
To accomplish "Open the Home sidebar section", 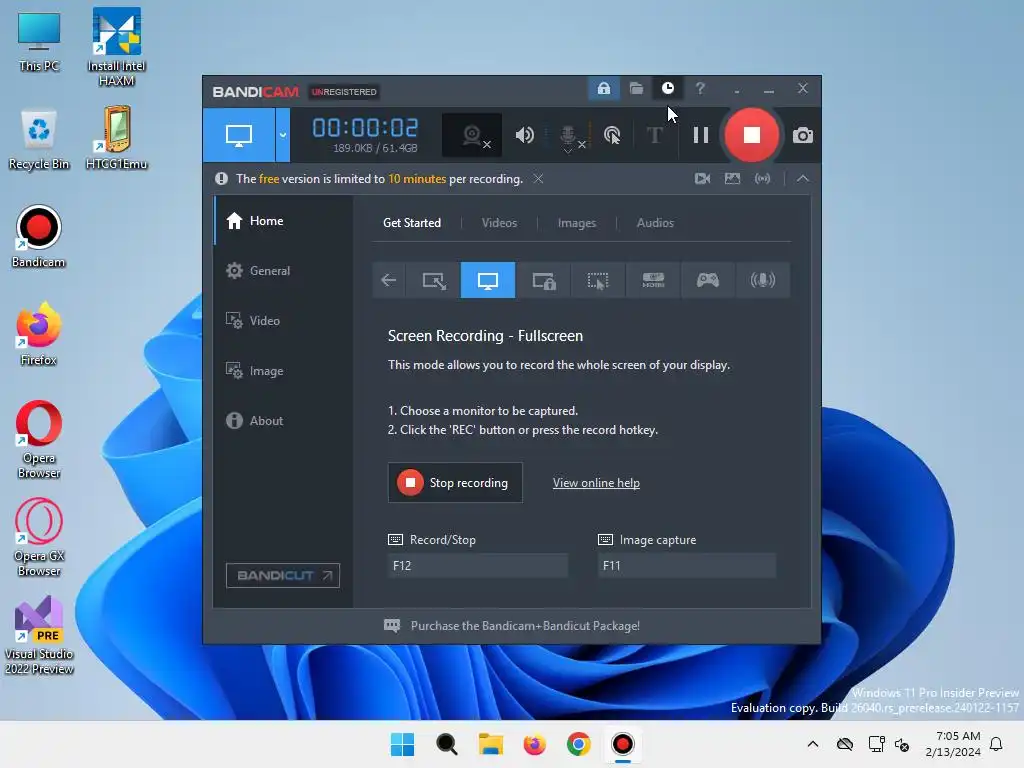I will [x=283, y=221].
